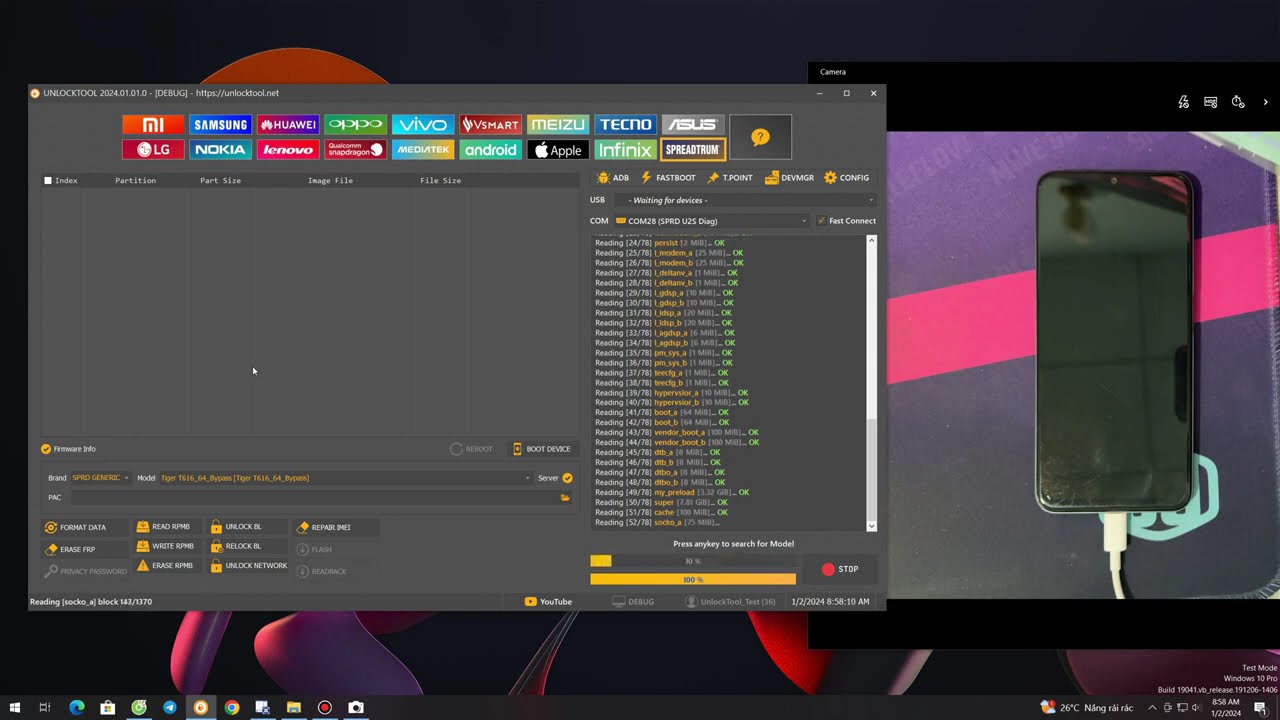
Task: Open Telegram from the taskbar
Action: point(170,707)
